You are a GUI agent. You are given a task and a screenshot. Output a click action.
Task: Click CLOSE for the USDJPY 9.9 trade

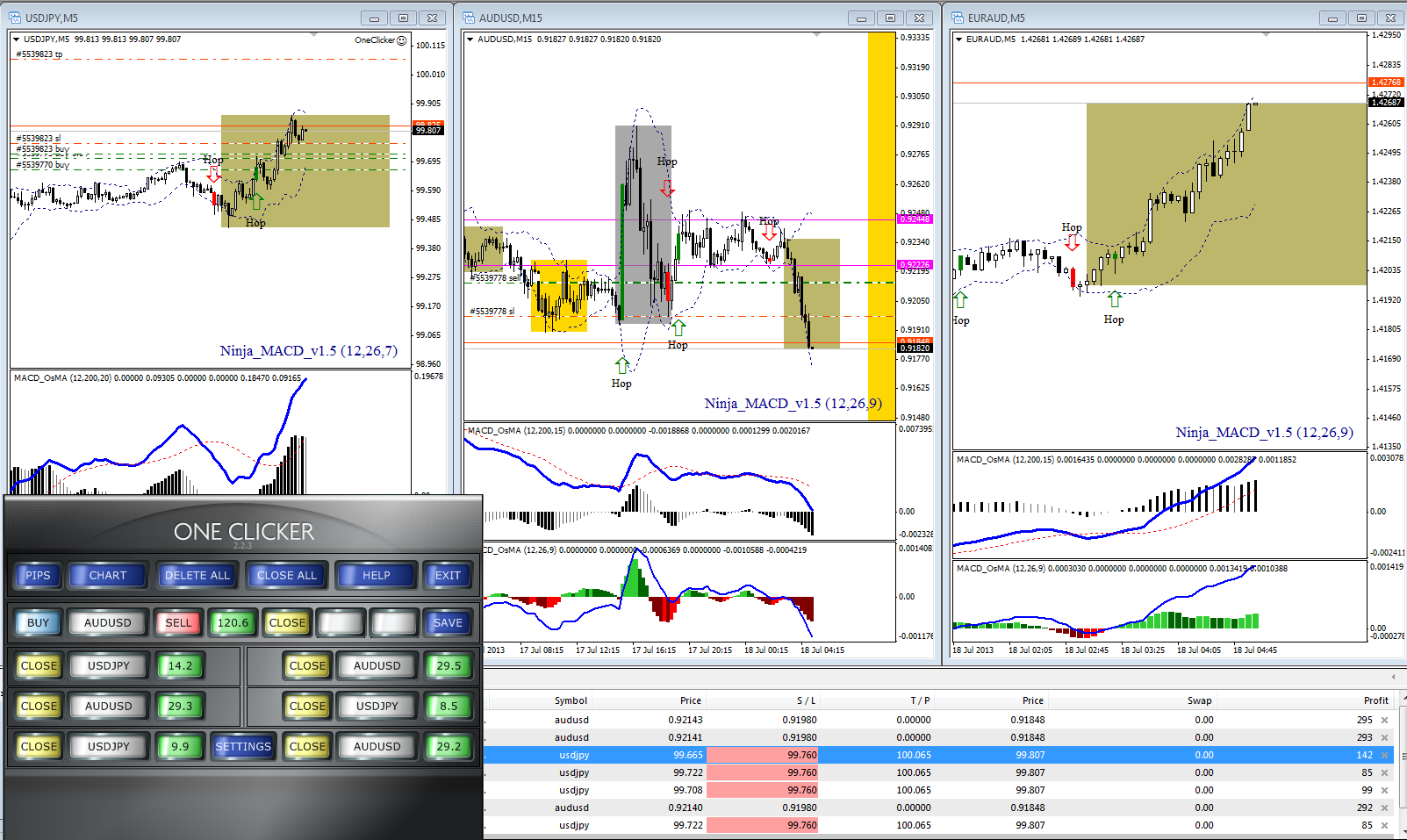(39, 747)
